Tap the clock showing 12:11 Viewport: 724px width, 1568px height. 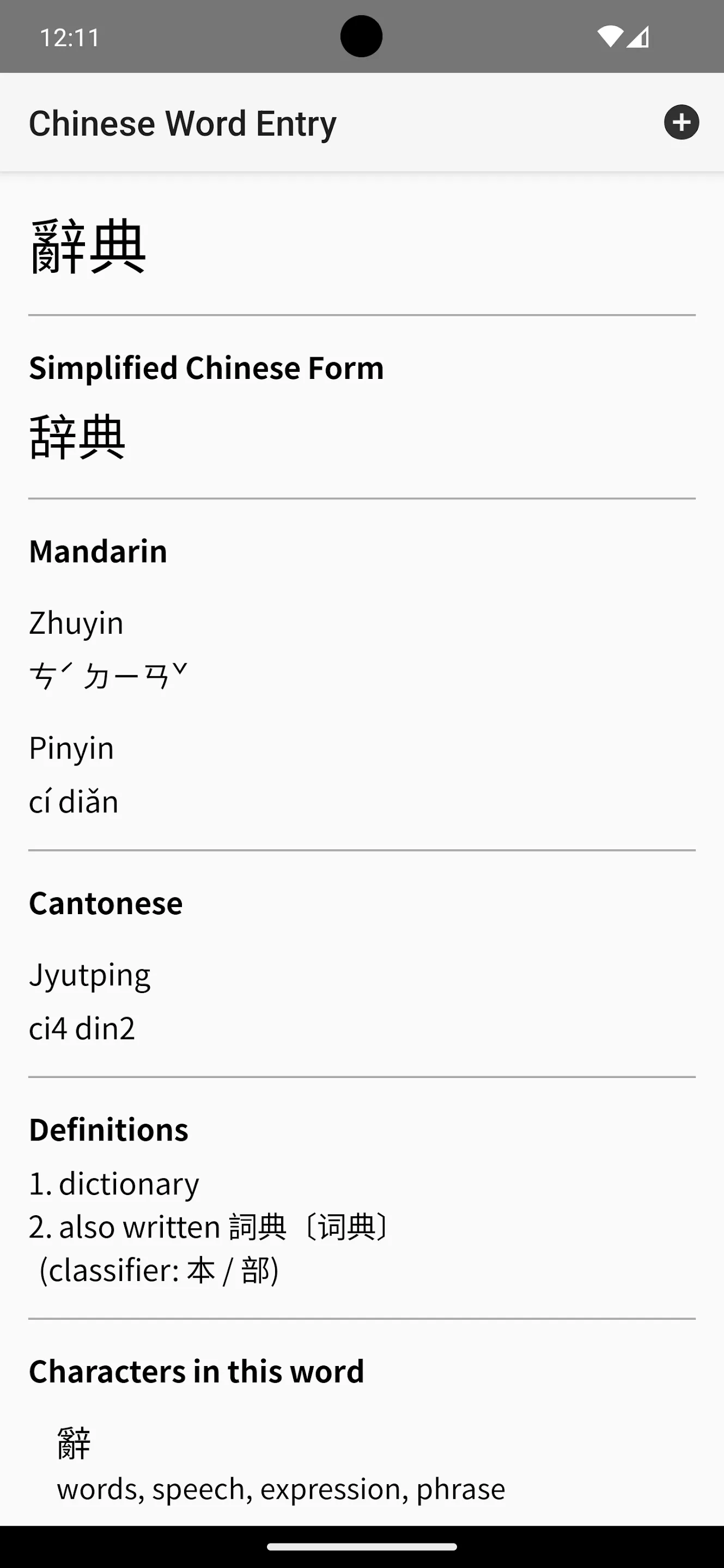[x=70, y=38]
